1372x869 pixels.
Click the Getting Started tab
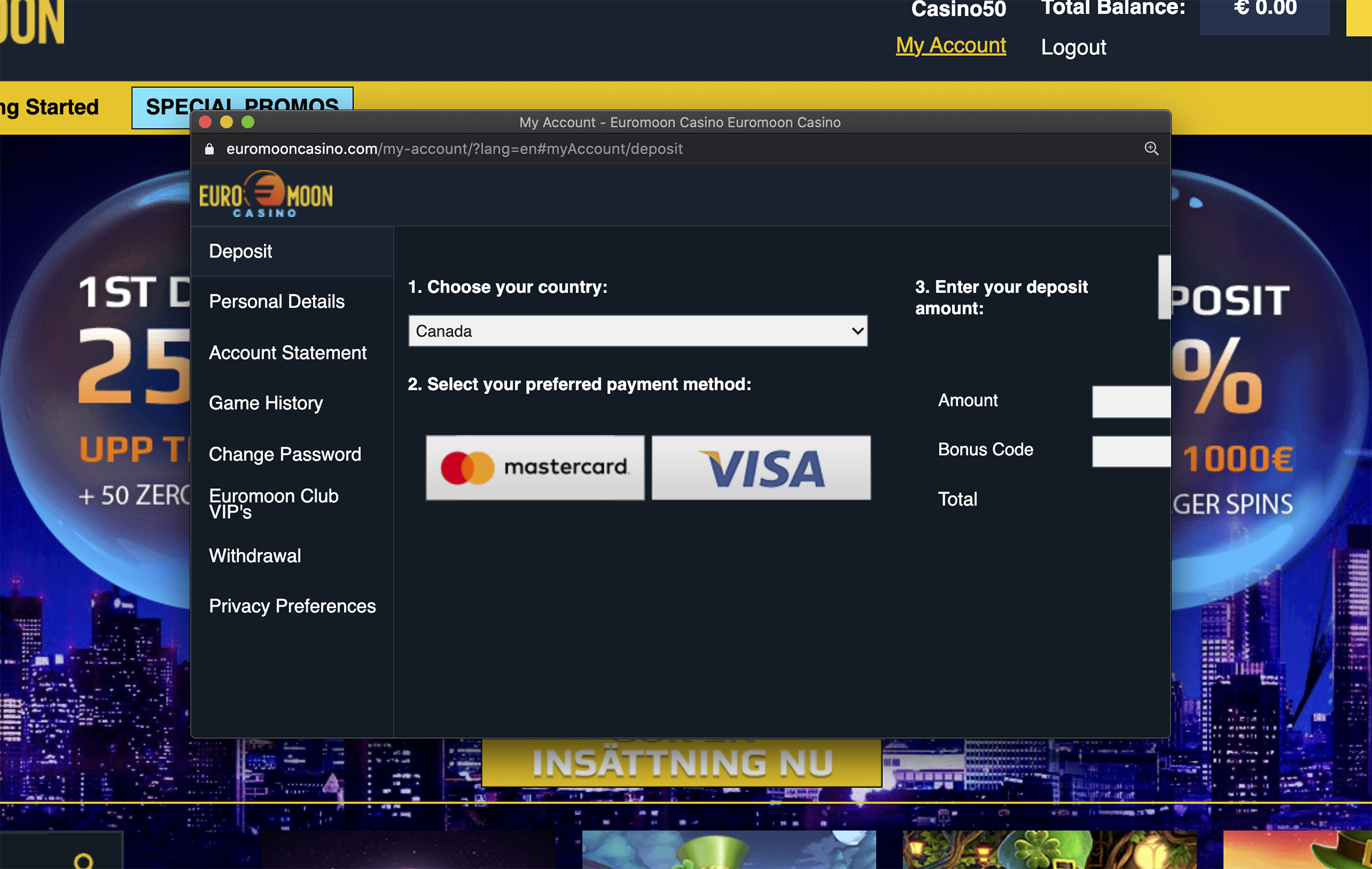(49, 107)
